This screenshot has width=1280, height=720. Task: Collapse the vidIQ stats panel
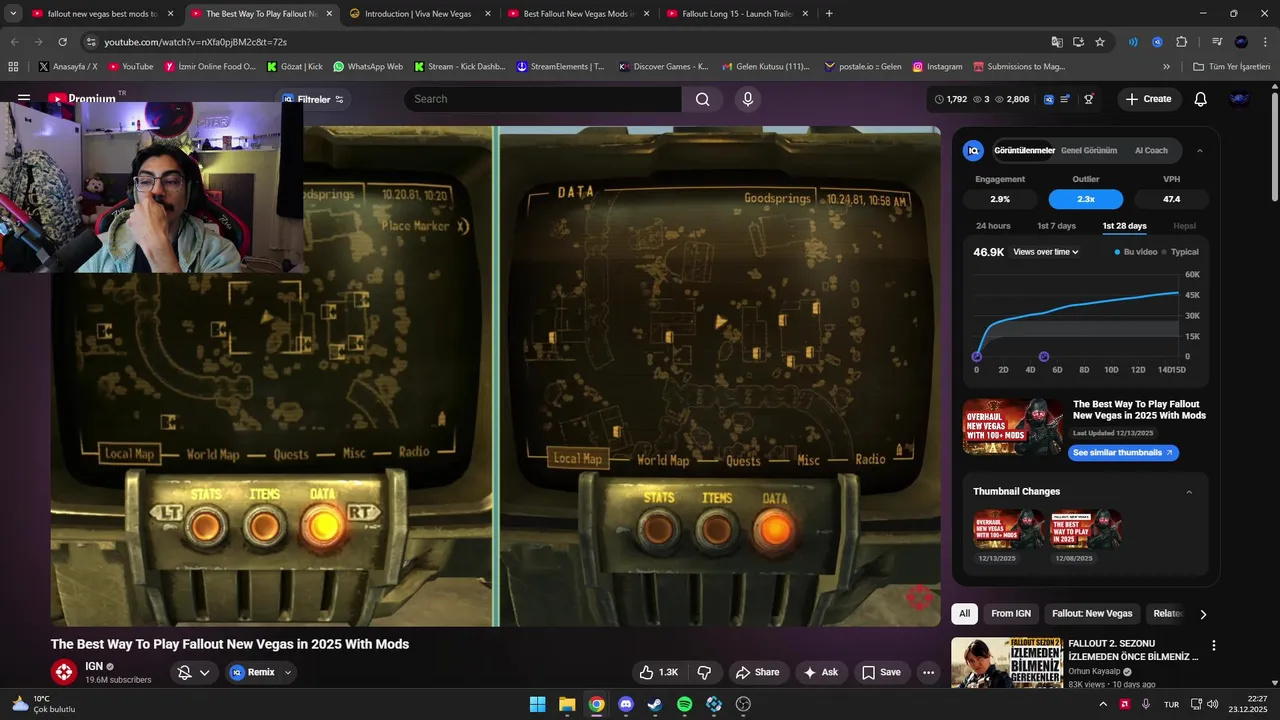(1200, 151)
